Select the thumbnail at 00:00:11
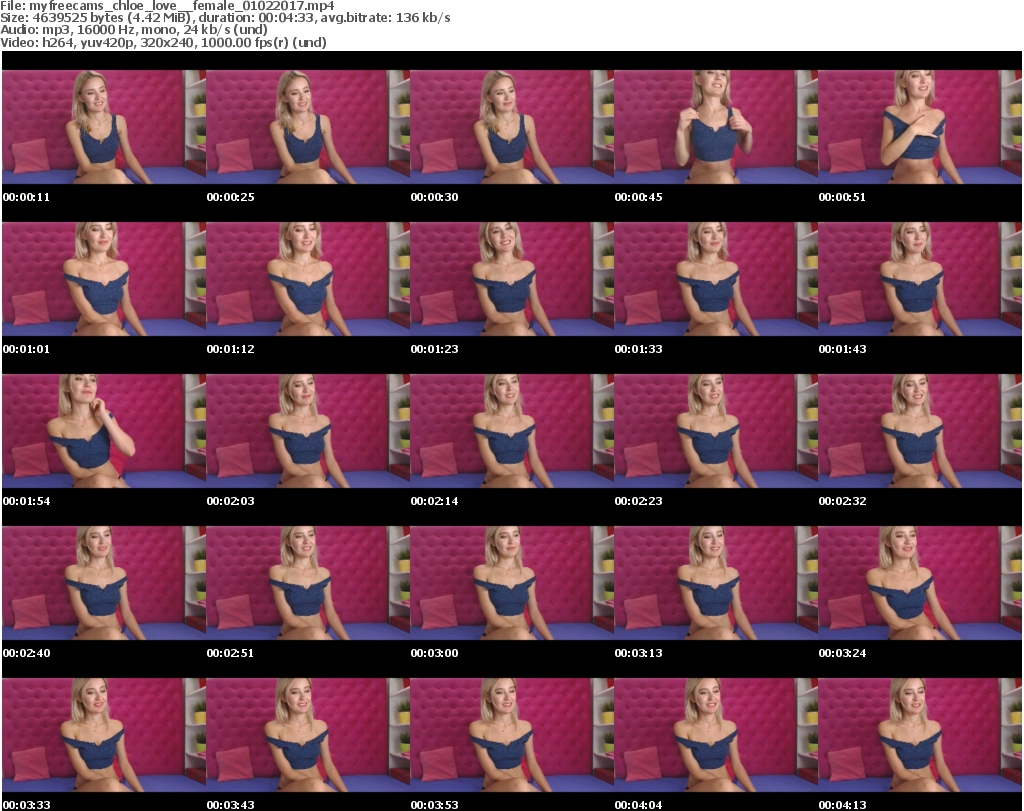This screenshot has width=1024, height=811. pos(104,127)
